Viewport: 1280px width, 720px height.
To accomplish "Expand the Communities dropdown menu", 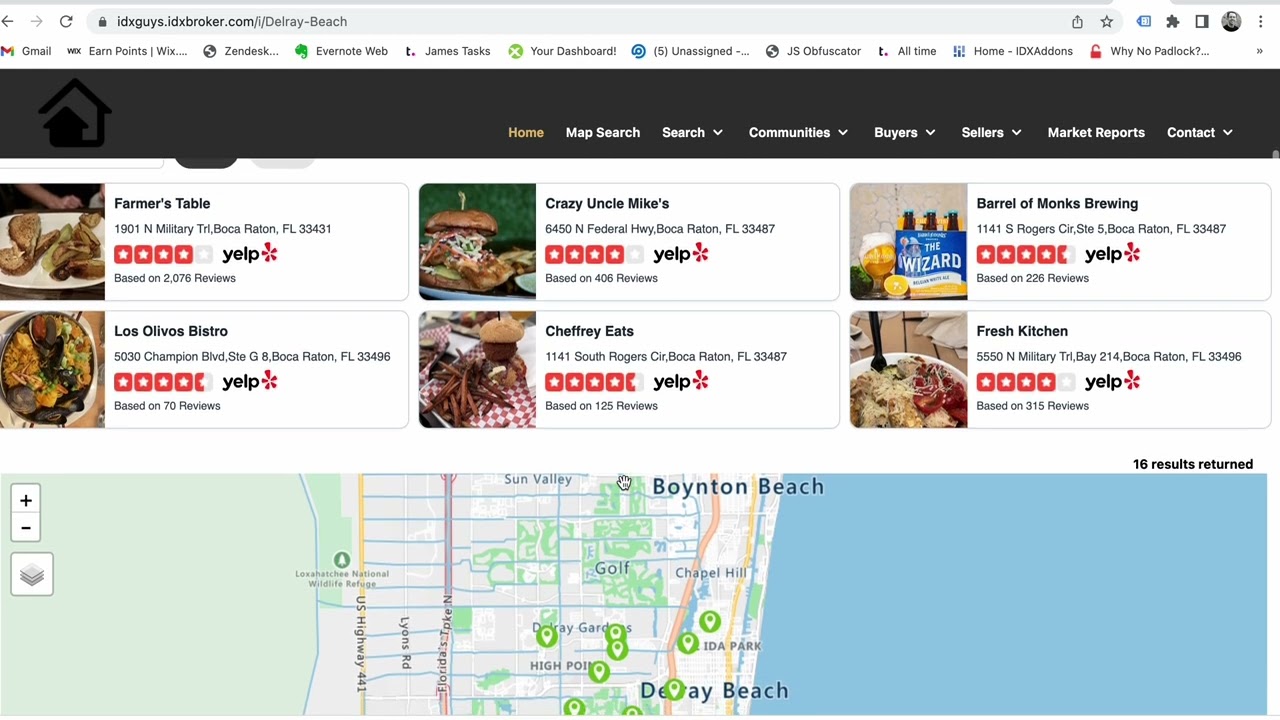I will [x=798, y=132].
